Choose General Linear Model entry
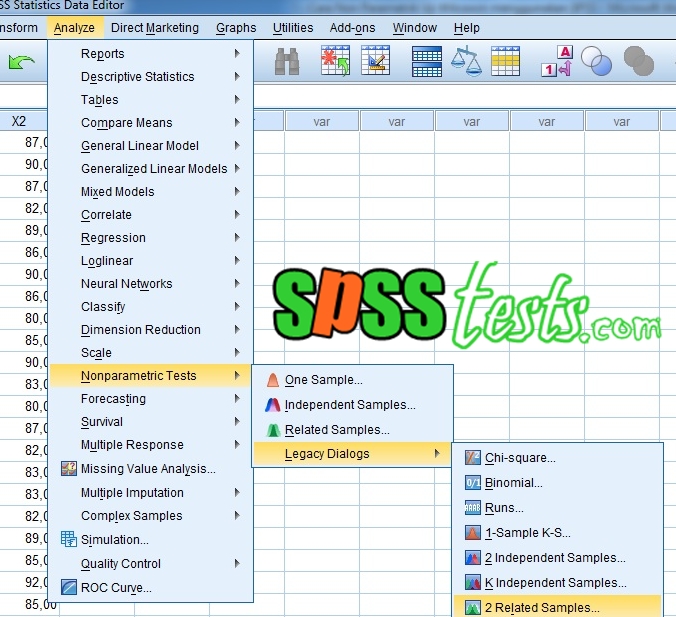This screenshot has height=617, width=676. tap(150, 146)
